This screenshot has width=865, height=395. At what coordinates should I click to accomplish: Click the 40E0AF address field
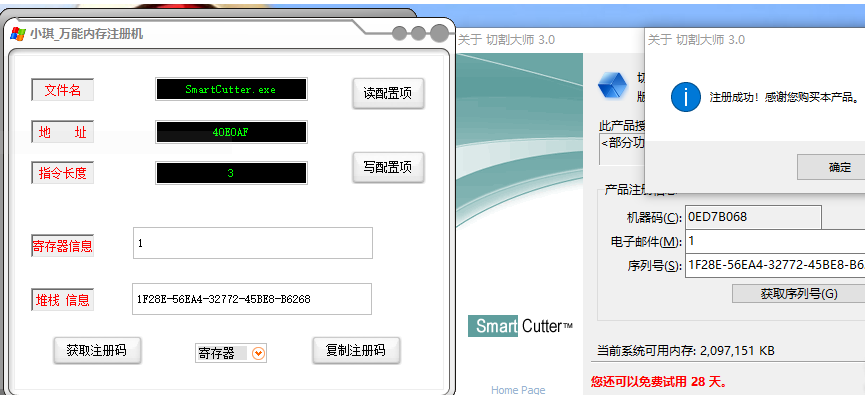coord(231,132)
